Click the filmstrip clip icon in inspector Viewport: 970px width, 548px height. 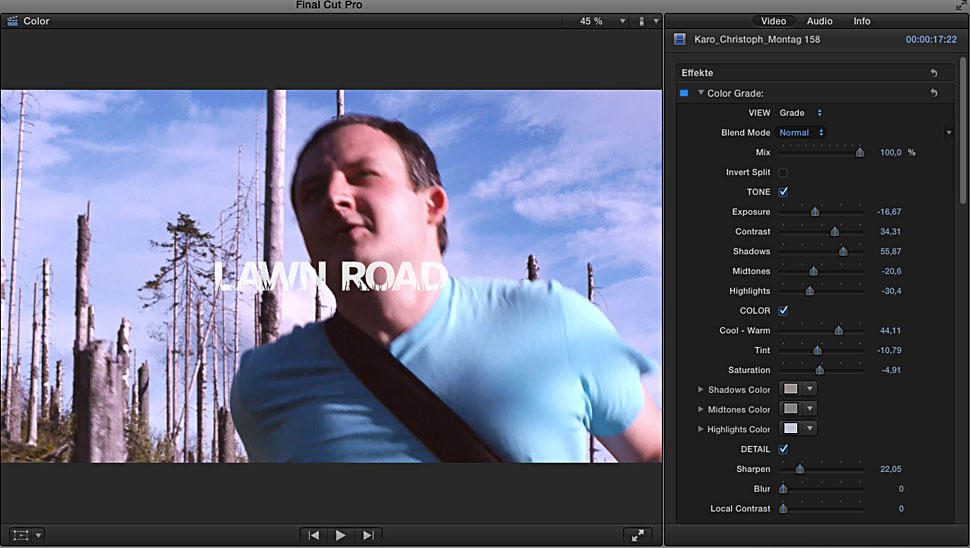tap(680, 40)
